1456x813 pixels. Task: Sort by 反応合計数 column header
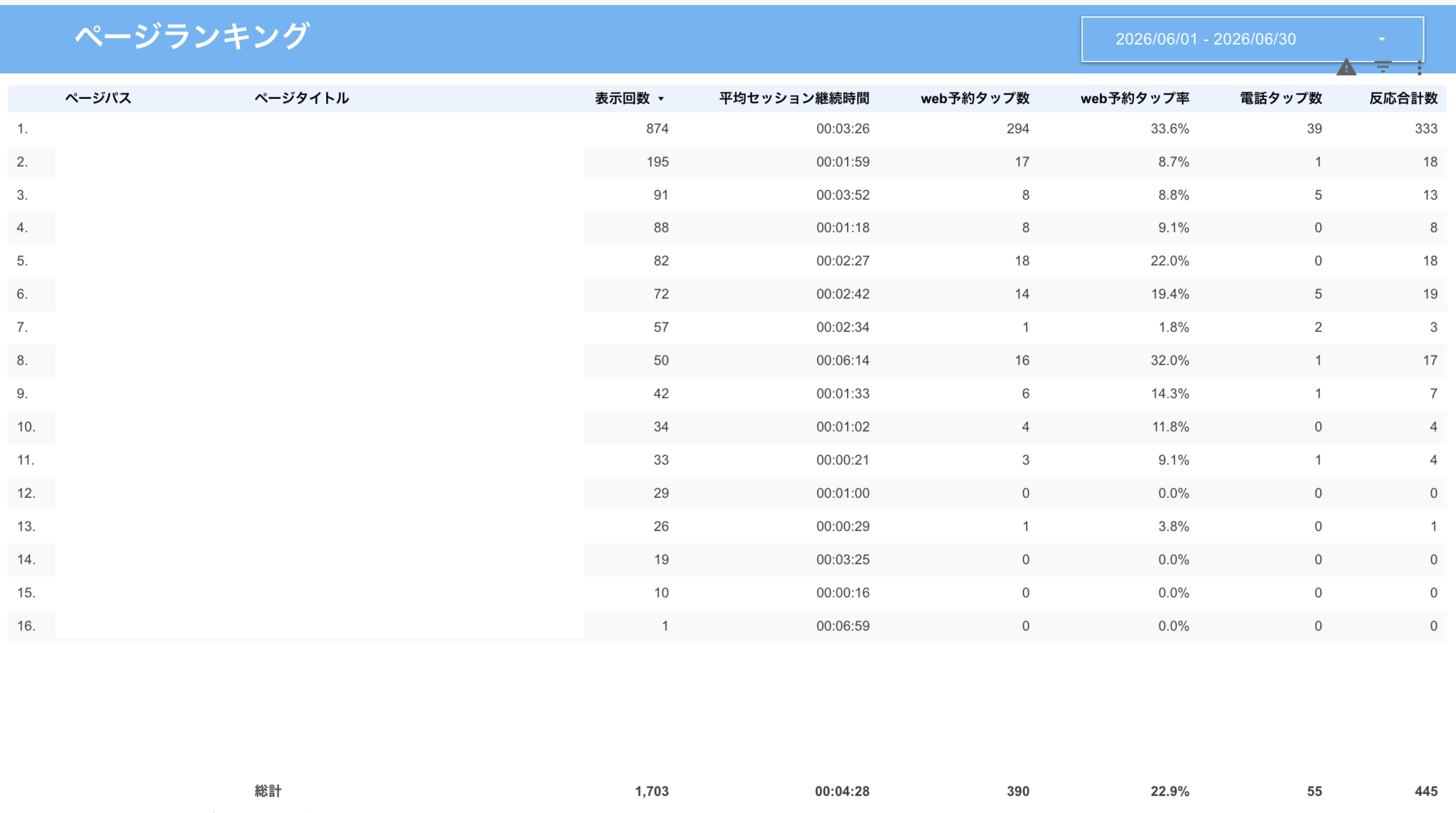[1403, 98]
